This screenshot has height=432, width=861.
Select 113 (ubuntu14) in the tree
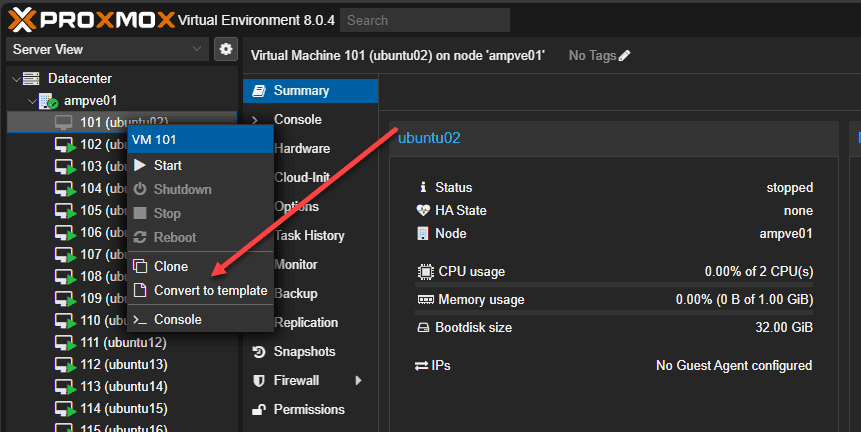pyautogui.click(x=122, y=386)
